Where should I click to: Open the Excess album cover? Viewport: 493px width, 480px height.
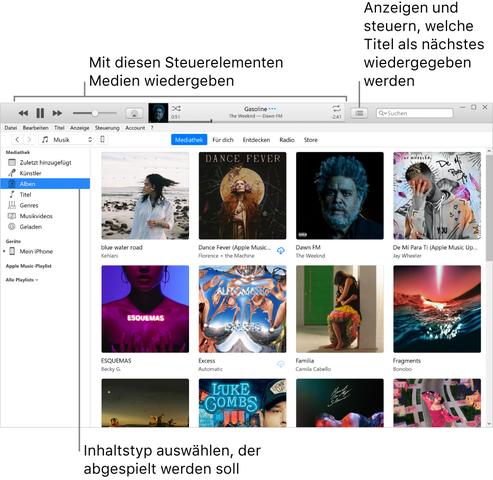pyautogui.click(x=242, y=309)
